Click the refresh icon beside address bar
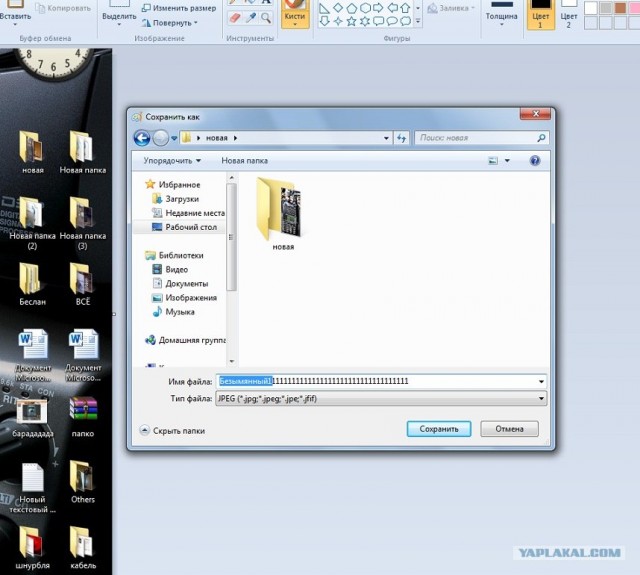 coord(401,138)
